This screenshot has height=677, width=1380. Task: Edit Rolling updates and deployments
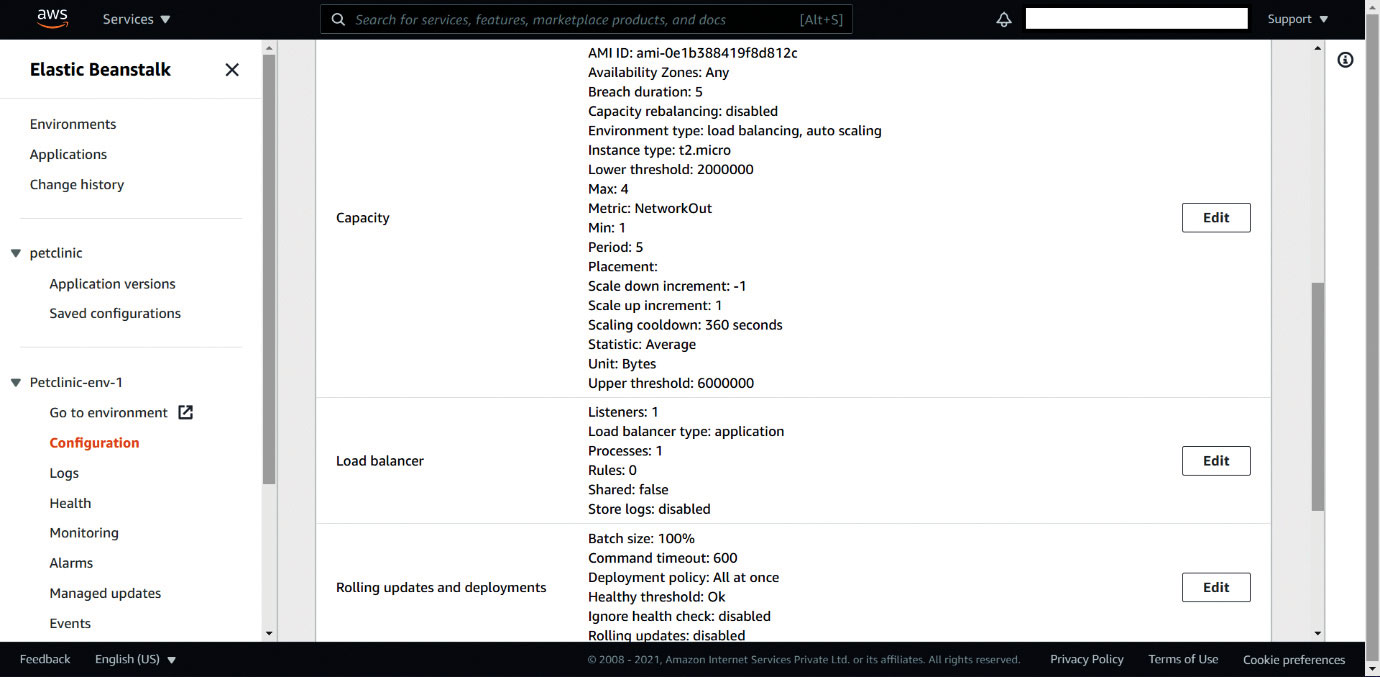1215,587
